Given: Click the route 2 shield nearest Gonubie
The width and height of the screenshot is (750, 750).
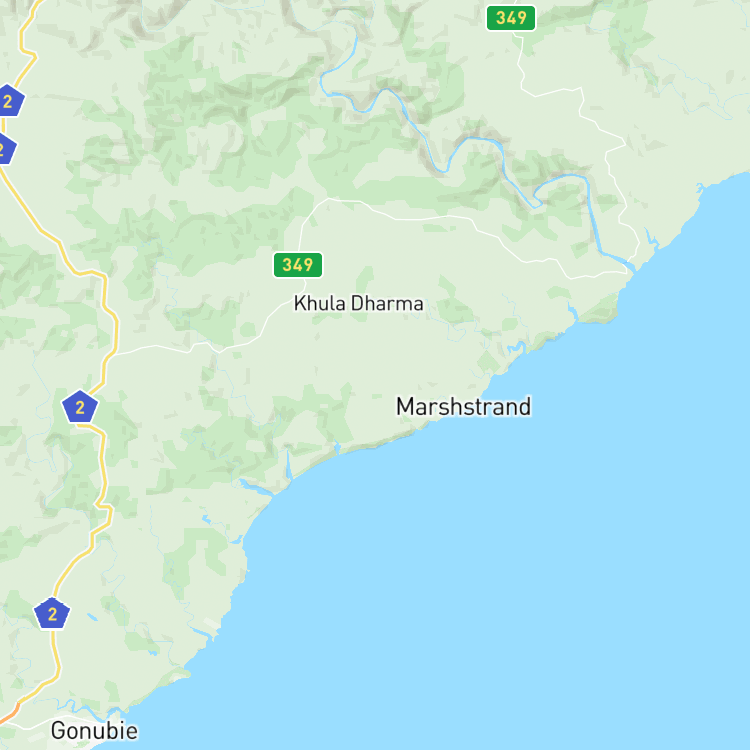Looking at the screenshot, I should (x=52, y=614).
